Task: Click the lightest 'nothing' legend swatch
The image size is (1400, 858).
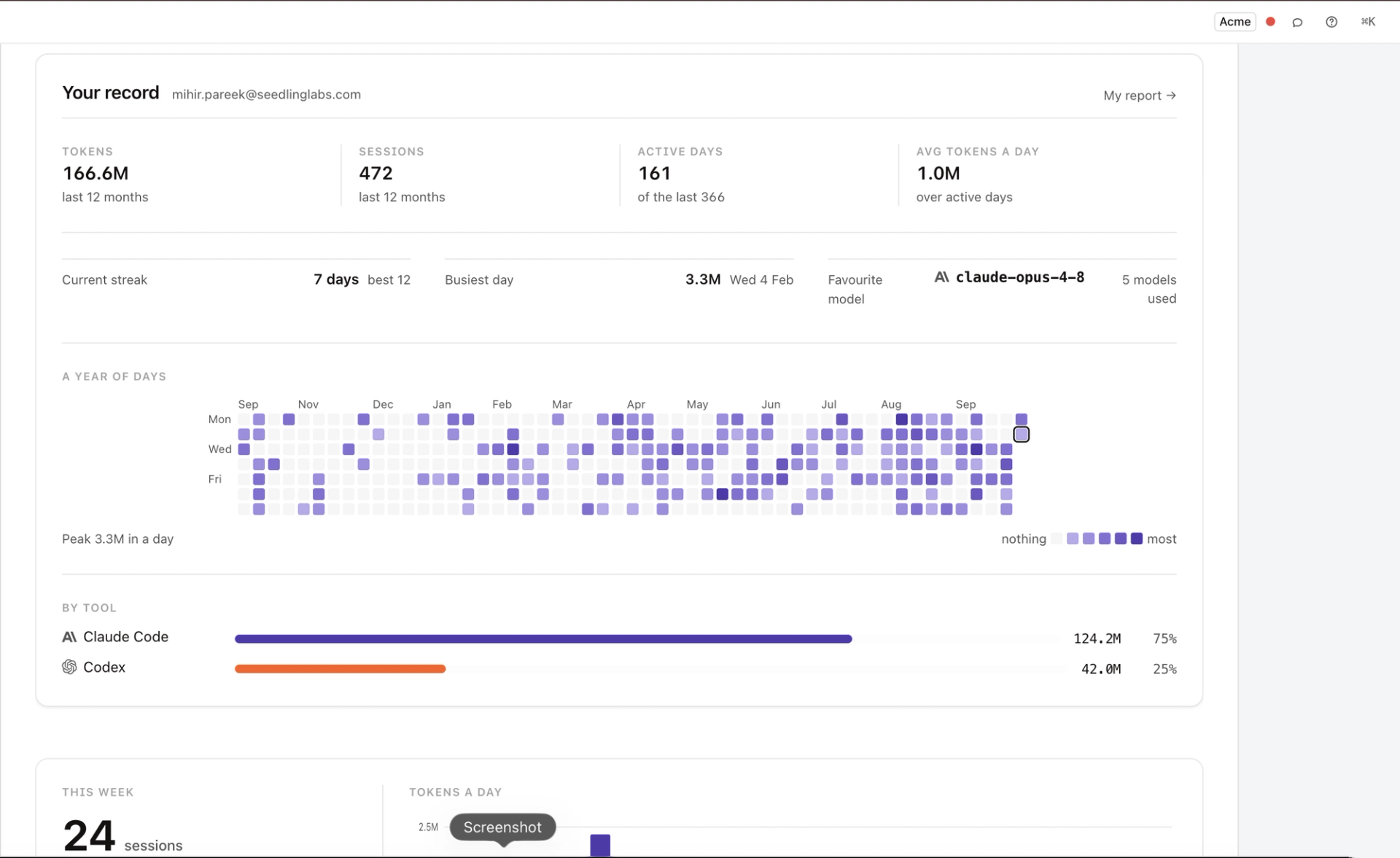Action: 1057,539
